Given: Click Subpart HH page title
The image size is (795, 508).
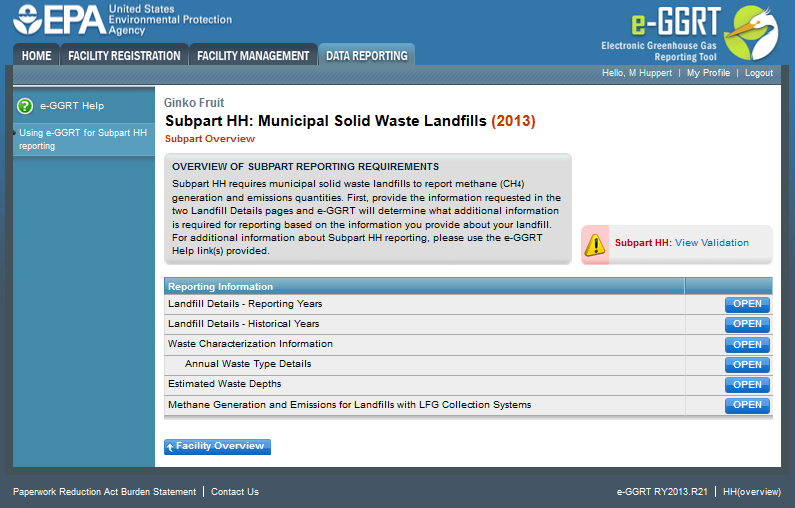Looking at the screenshot, I should pyautogui.click(x=350, y=121).
